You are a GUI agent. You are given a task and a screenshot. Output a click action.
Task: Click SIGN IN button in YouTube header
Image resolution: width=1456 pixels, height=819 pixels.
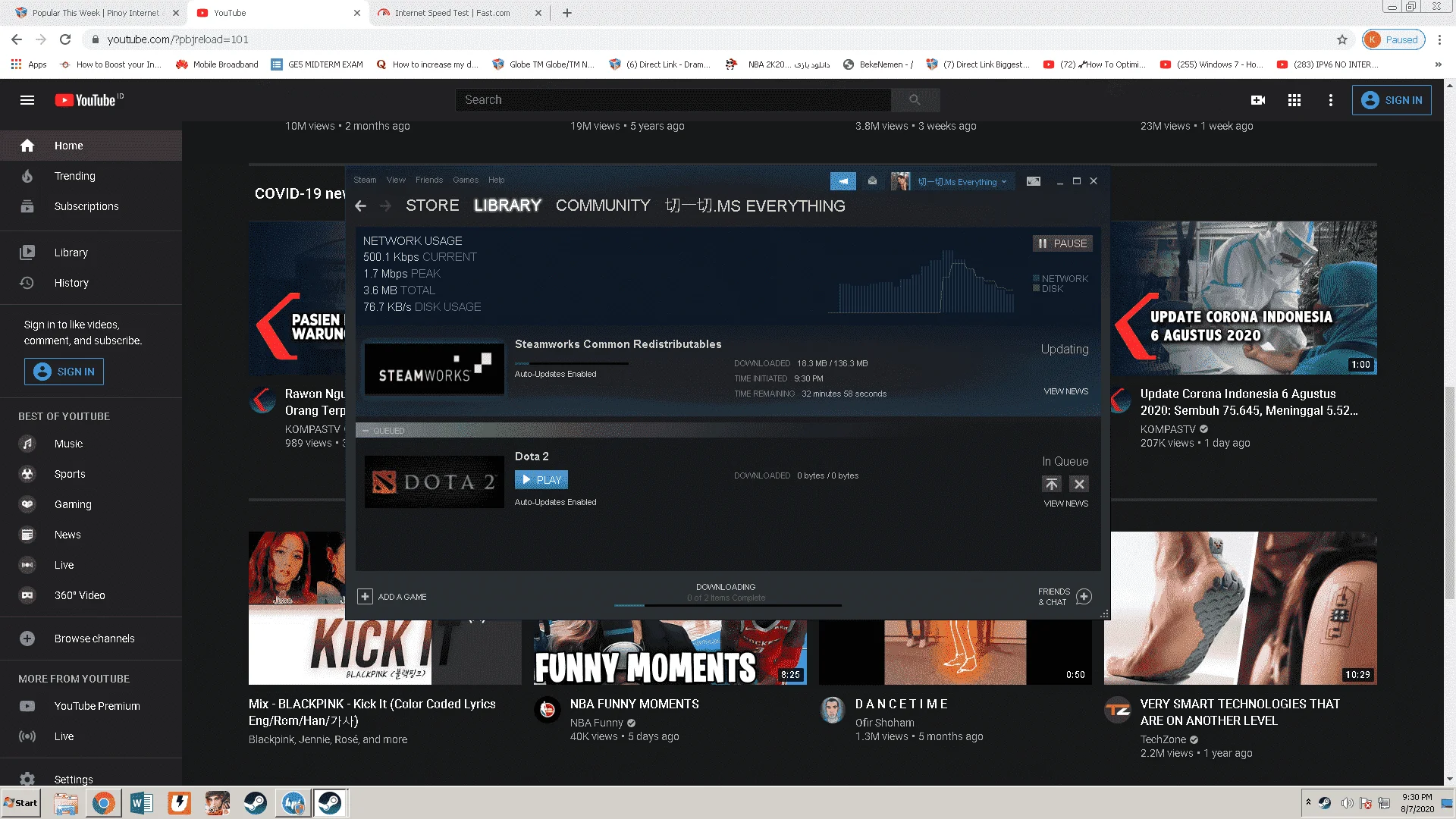(x=1392, y=100)
